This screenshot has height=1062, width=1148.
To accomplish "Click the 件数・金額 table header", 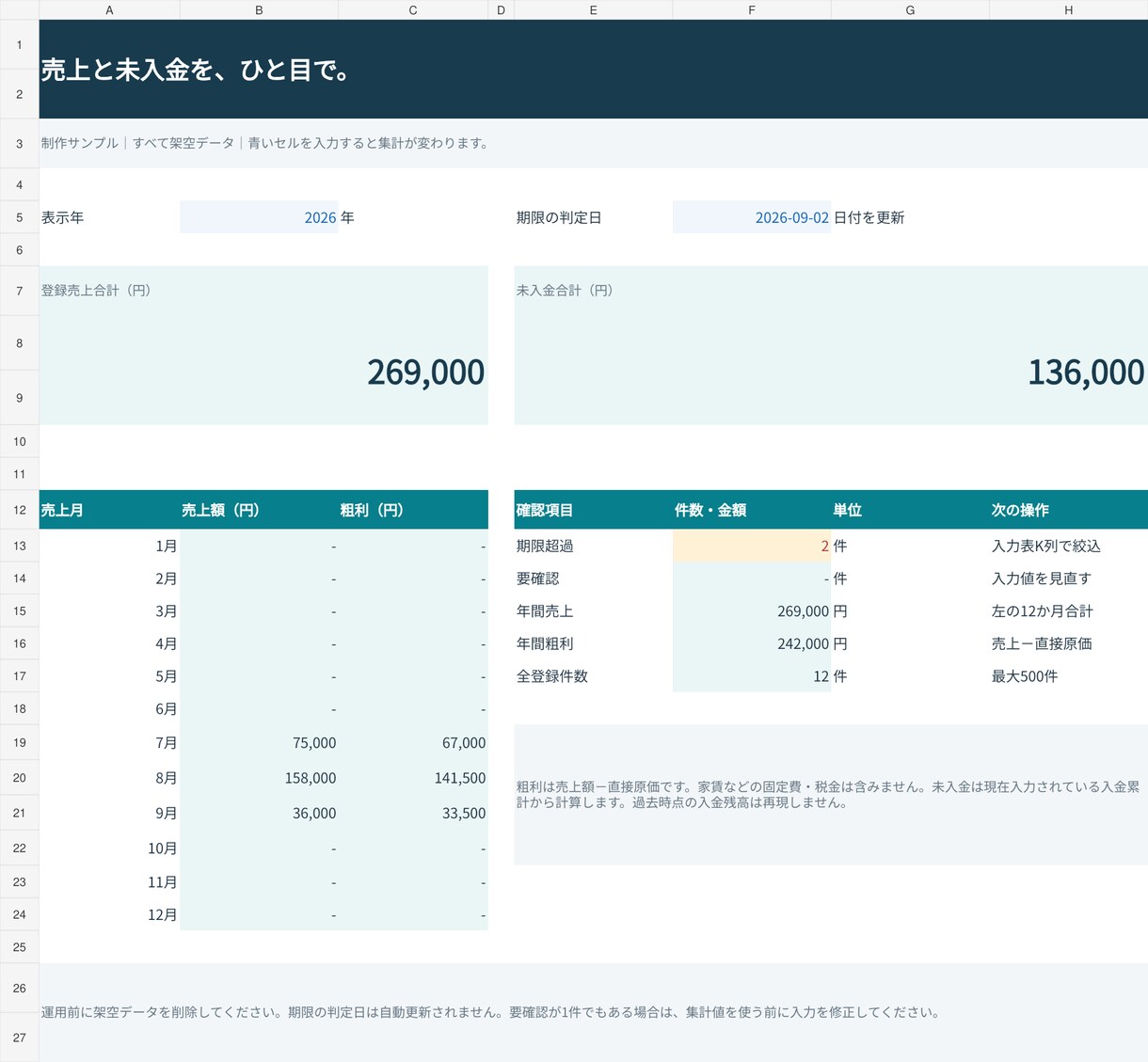I will (x=752, y=510).
